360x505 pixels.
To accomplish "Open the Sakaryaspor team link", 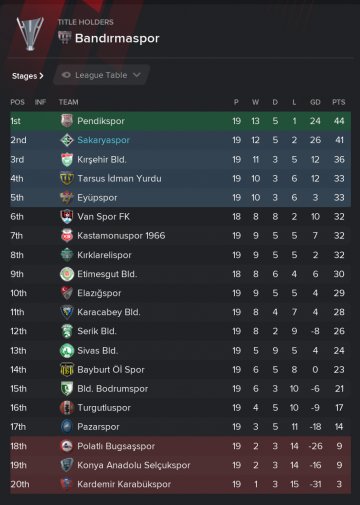I will pyautogui.click(x=103, y=140).
